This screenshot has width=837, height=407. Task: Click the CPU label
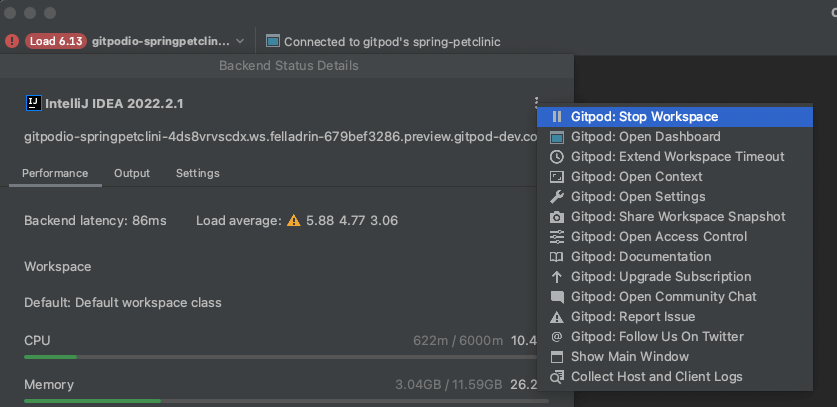[x=37, y=341]
